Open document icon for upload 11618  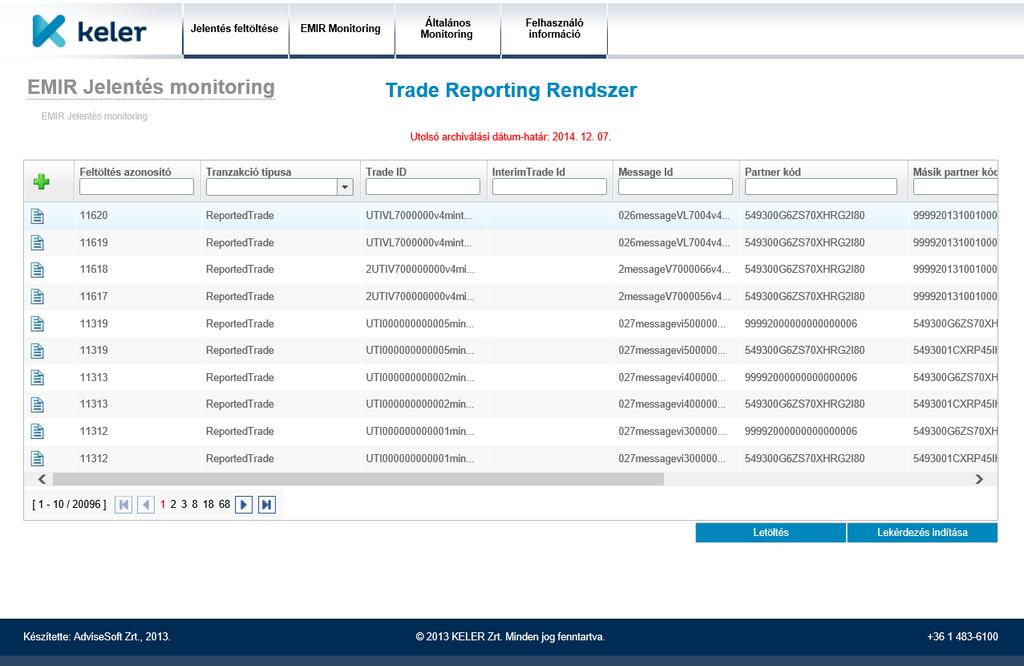click(38, 270)
